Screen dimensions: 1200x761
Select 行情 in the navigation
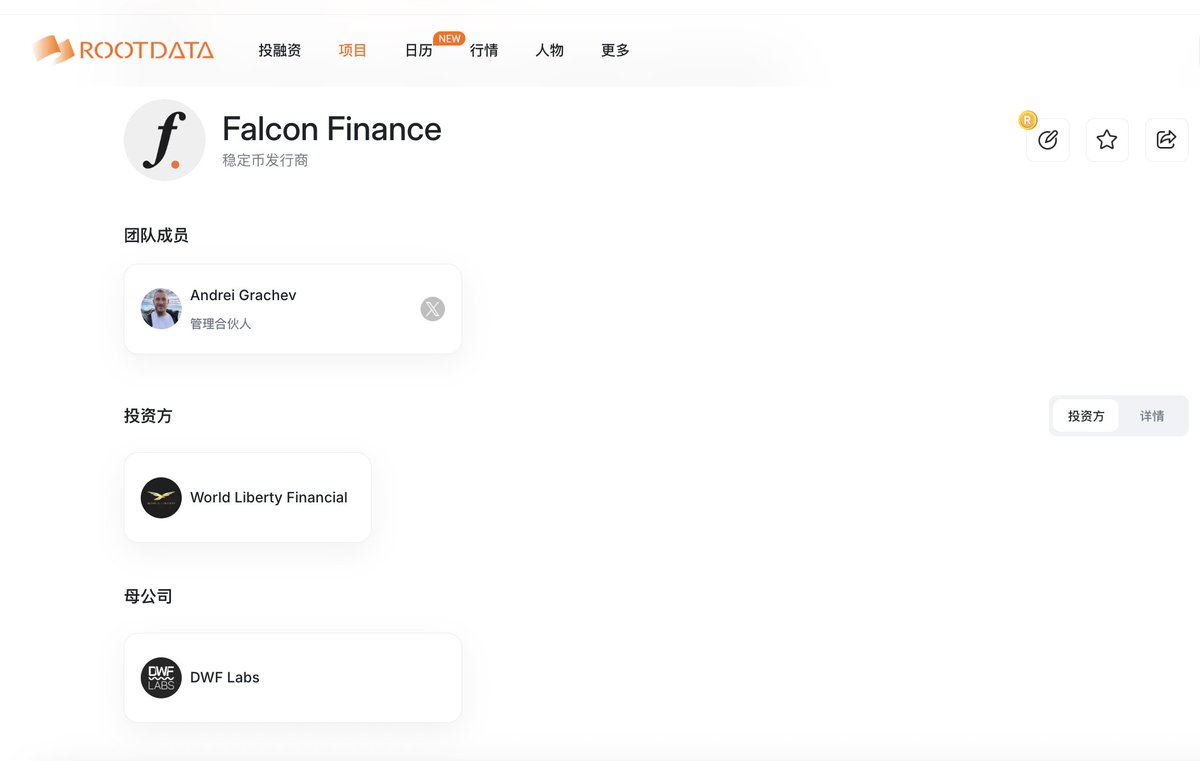(x=484, y=50)
